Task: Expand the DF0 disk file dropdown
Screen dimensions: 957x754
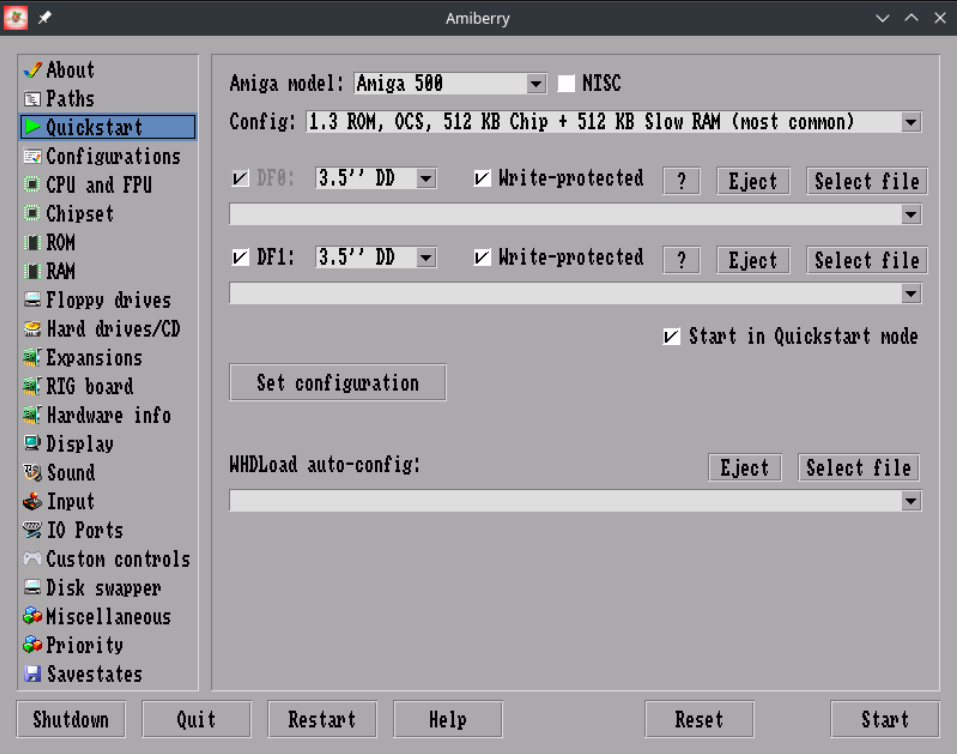Action: pos(911,214)
